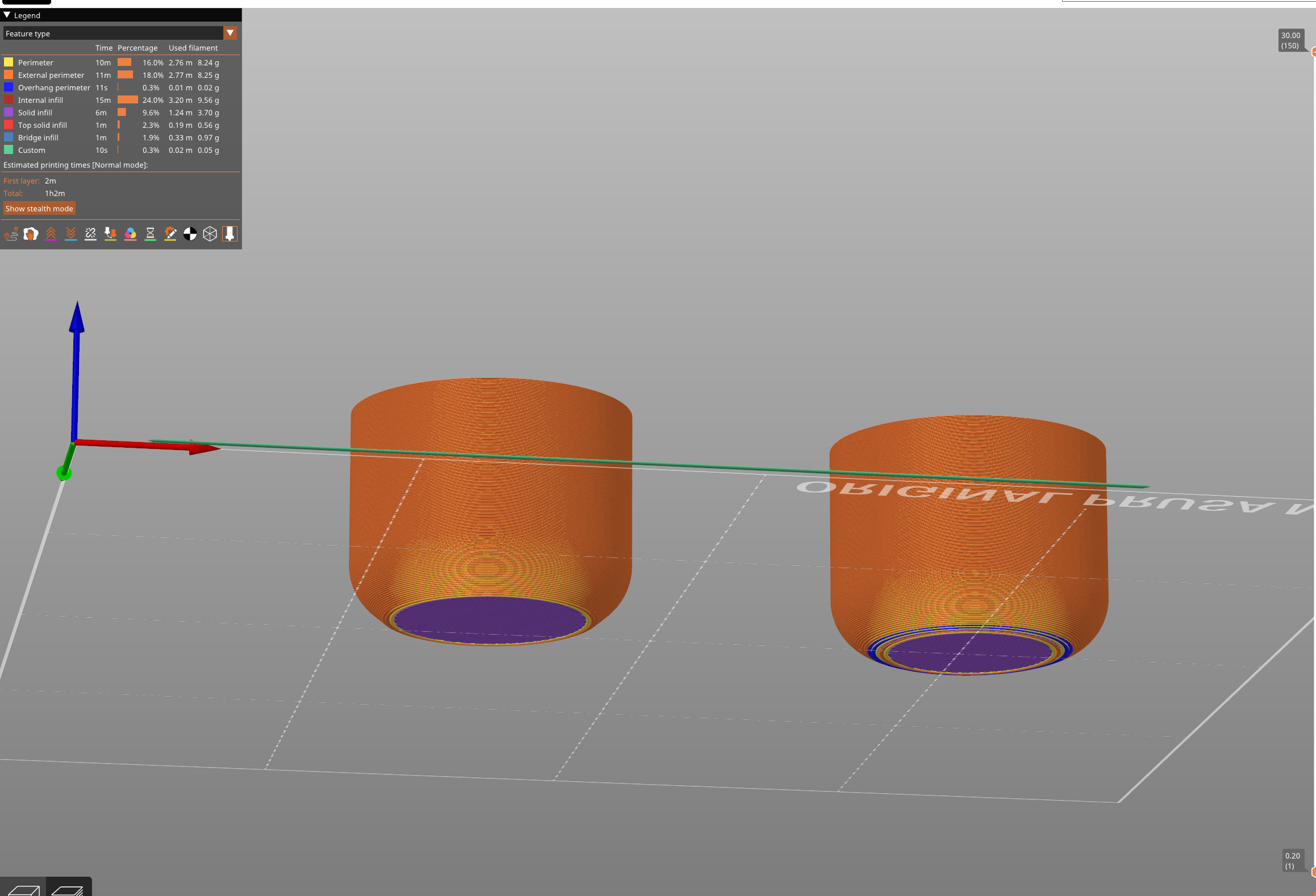The width and height of the screenshot is (1316, 896).
Task: Toggle retractions visibility icon
Action: click(x=51, y=234)
